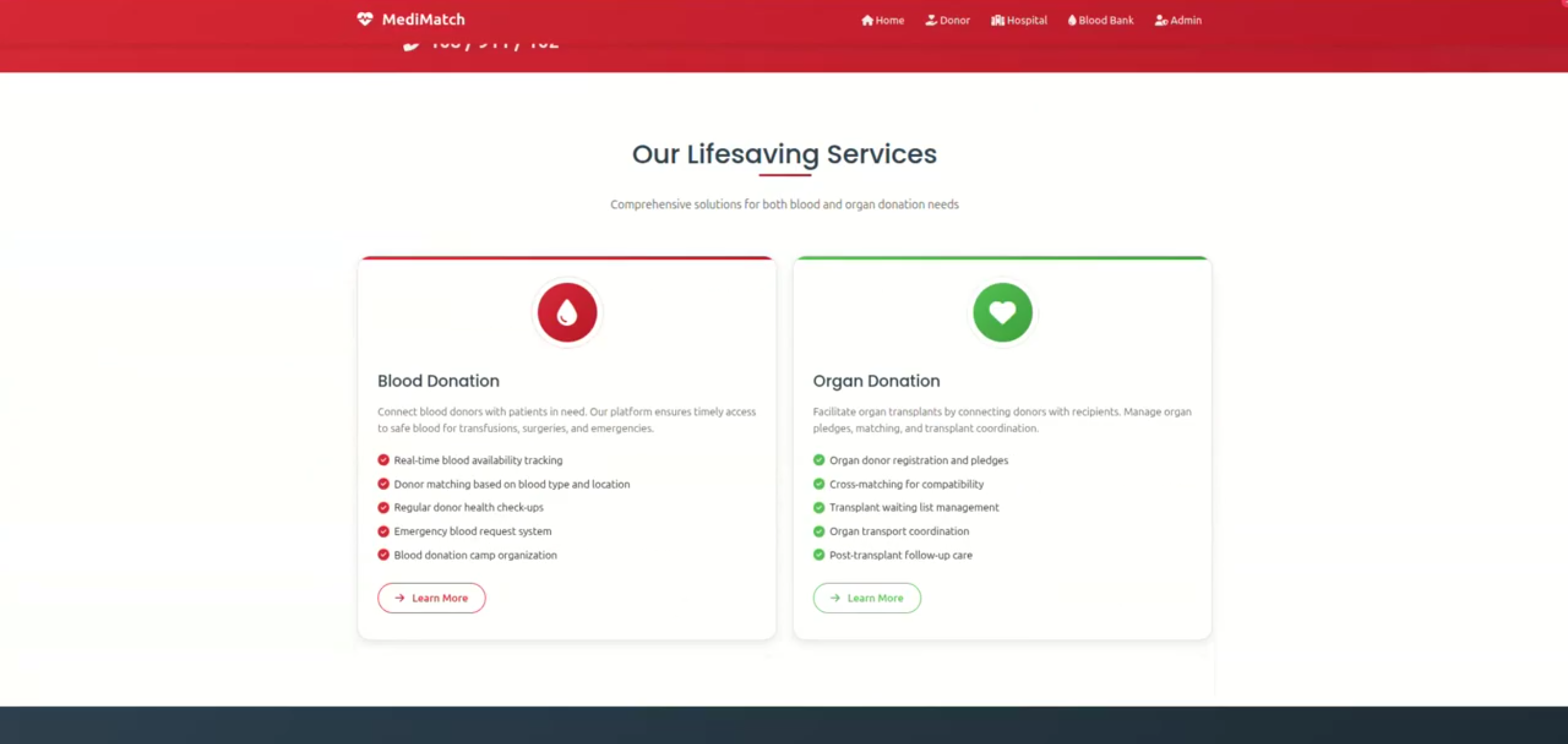
Task: Click the 'Facilitate organ transplants' description
Action: coord(1002,420)
